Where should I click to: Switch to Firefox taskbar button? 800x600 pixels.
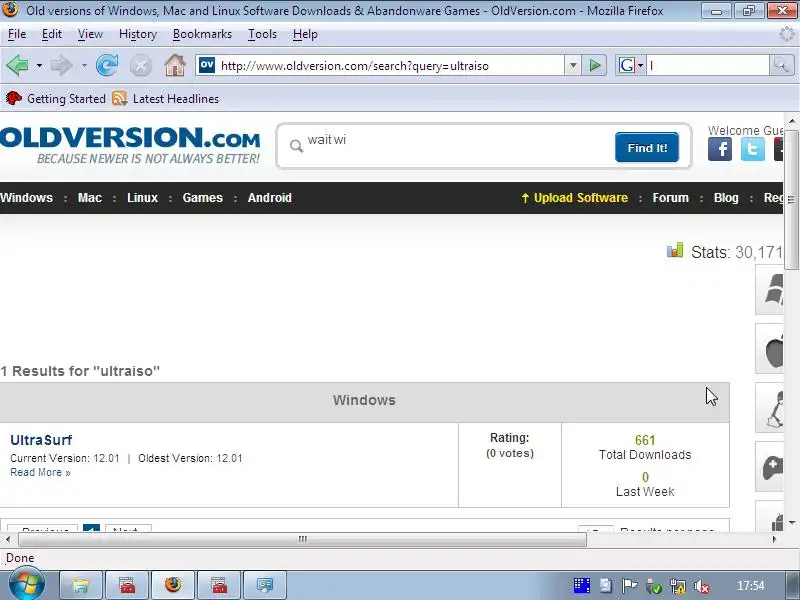pos(173,585)
